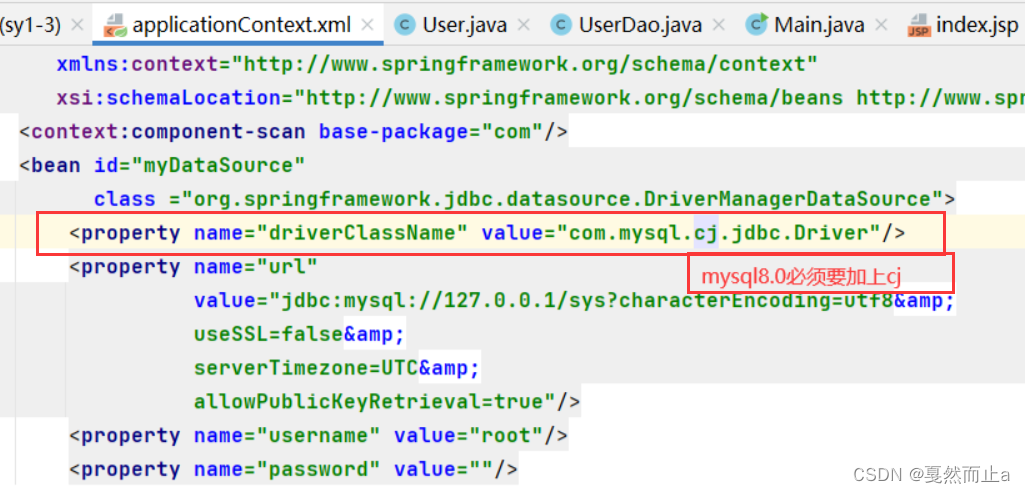Click the UserDao.java class icon
The height and width of the screenshot is (494, 1025).
point(561,25)
